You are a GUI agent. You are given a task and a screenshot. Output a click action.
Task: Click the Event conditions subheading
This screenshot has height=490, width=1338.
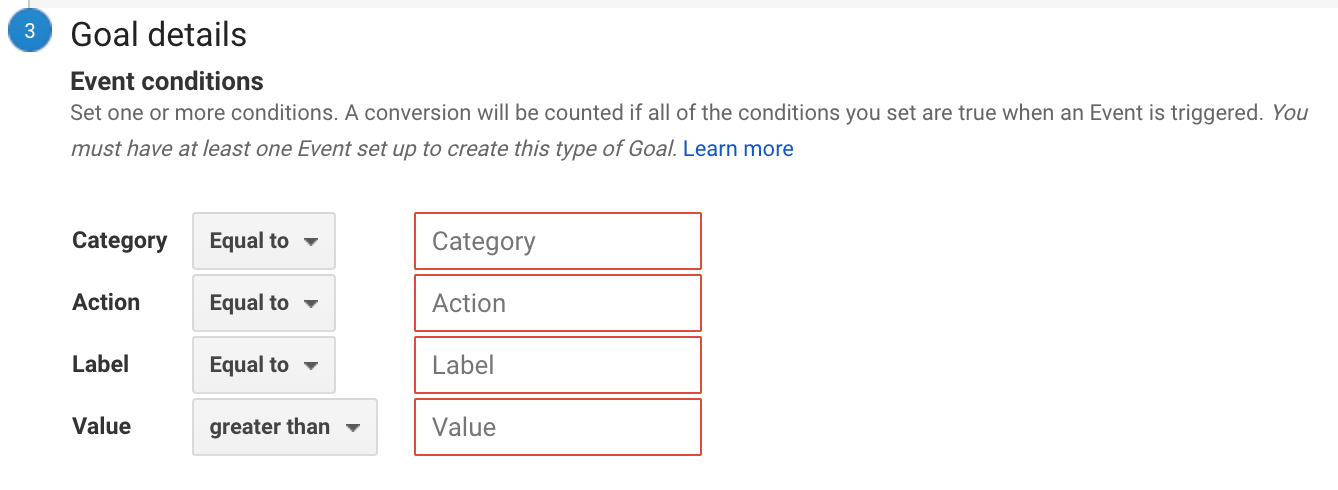(x=167, y=81)
